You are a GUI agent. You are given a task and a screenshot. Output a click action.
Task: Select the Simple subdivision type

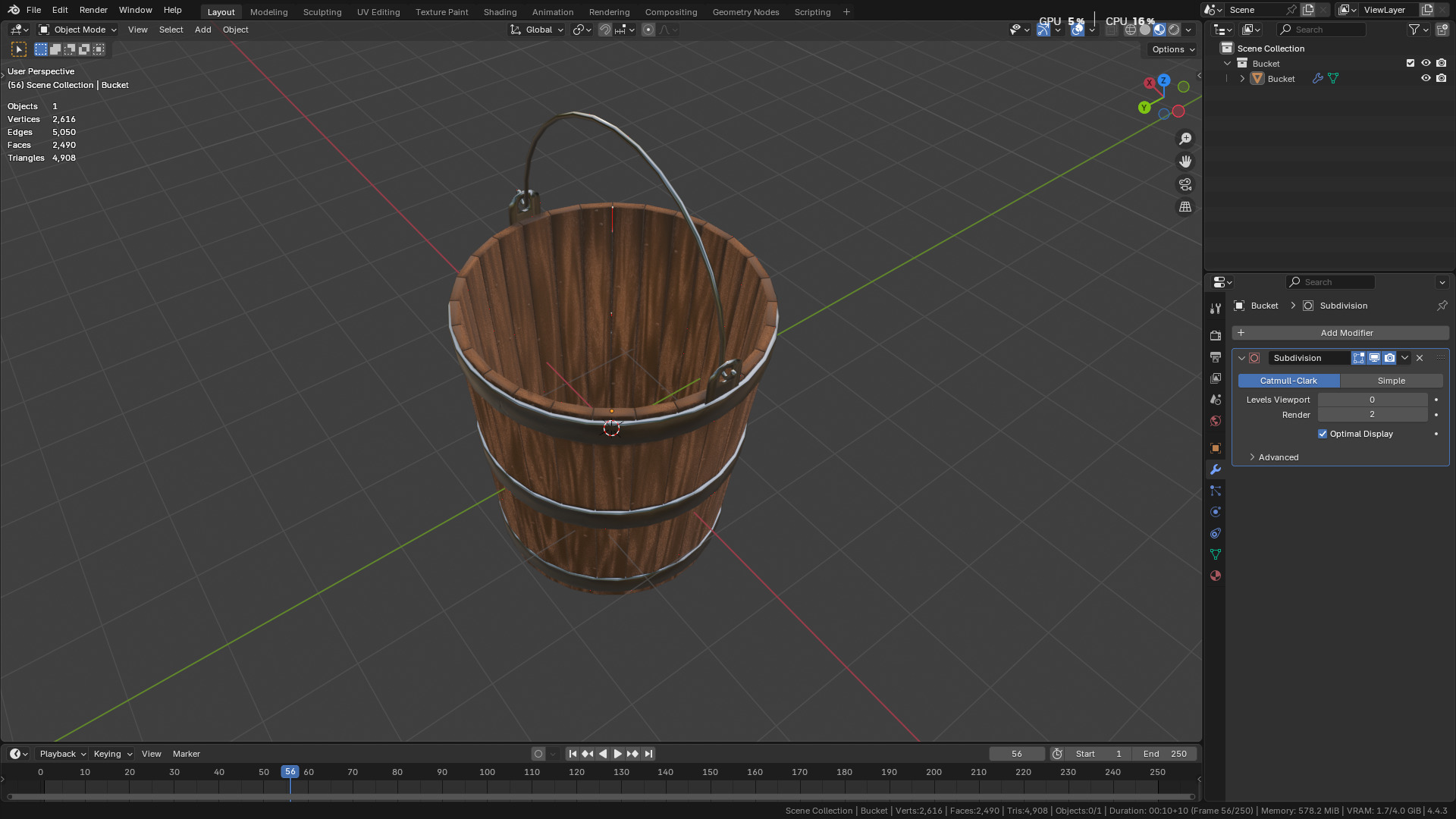1391,381
